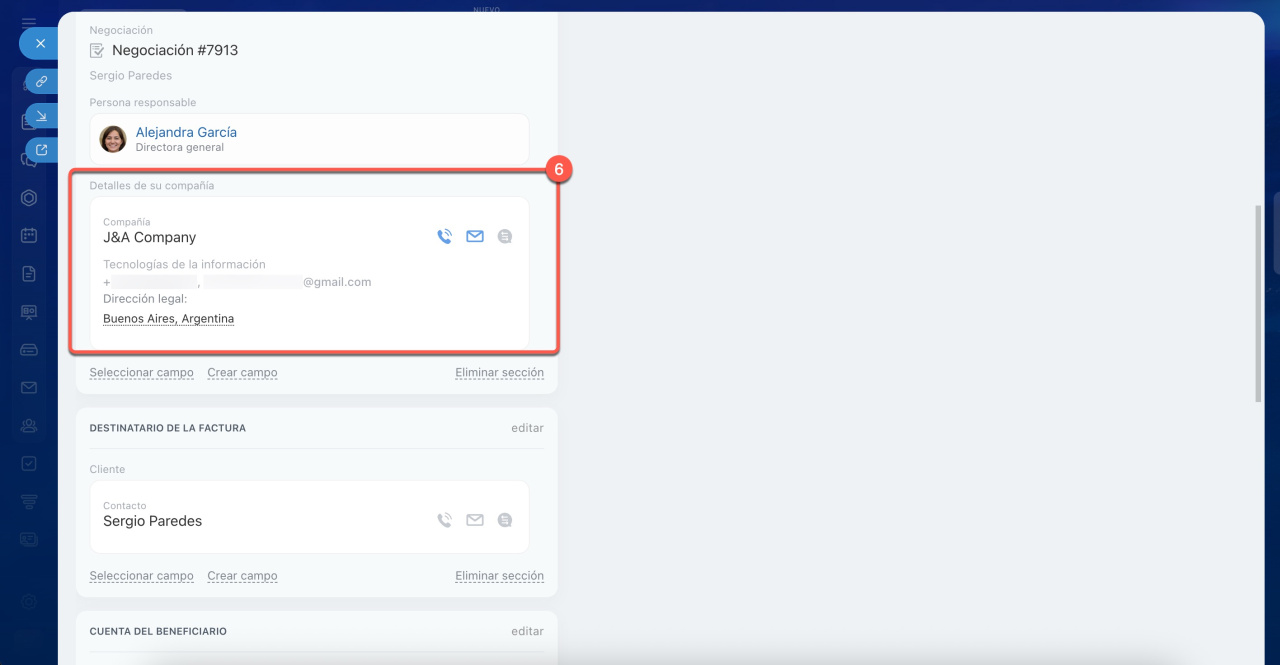Click the Buenos Aires, Argentina address

pos(168,319)
